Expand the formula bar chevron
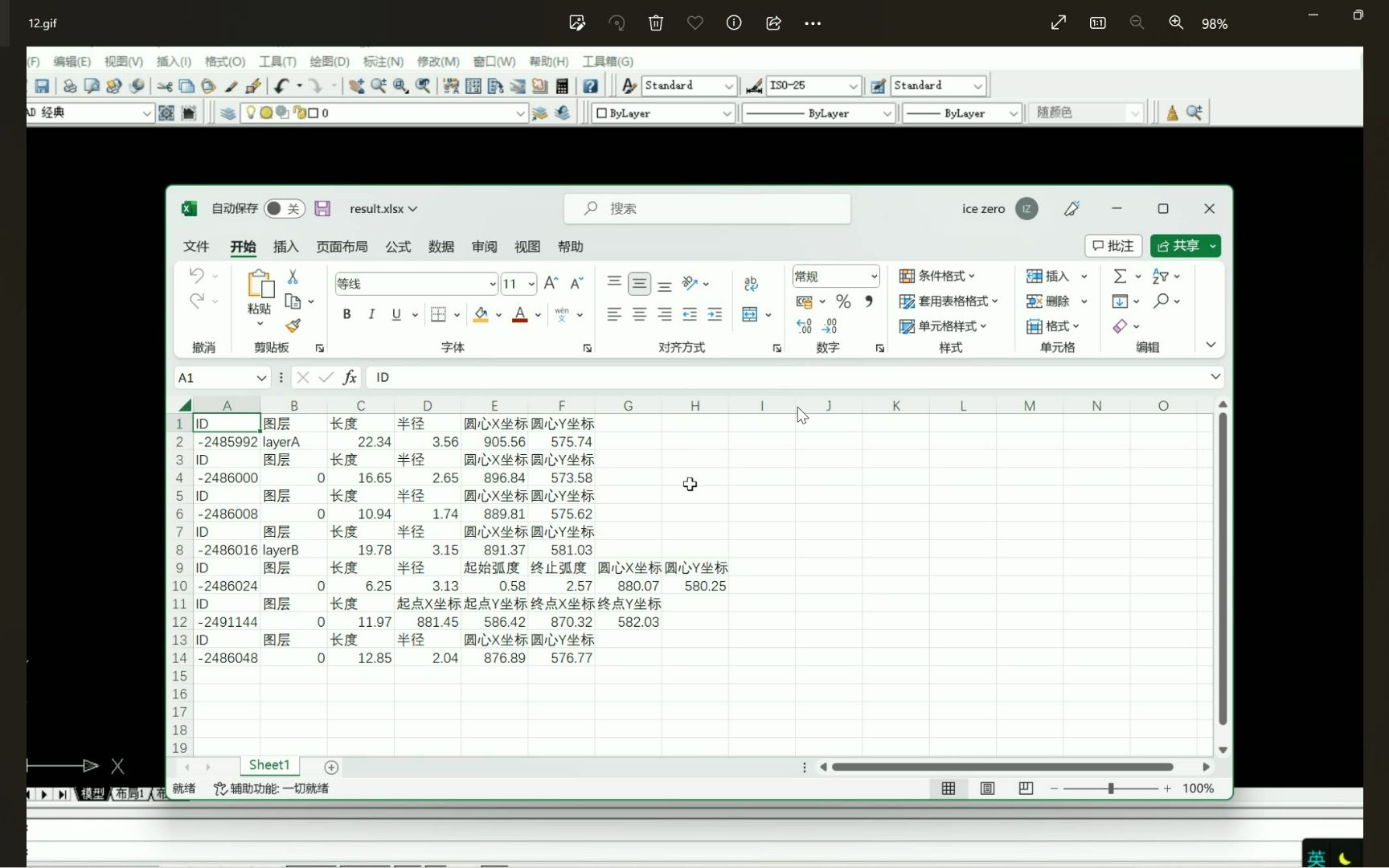 (1215, 377)
